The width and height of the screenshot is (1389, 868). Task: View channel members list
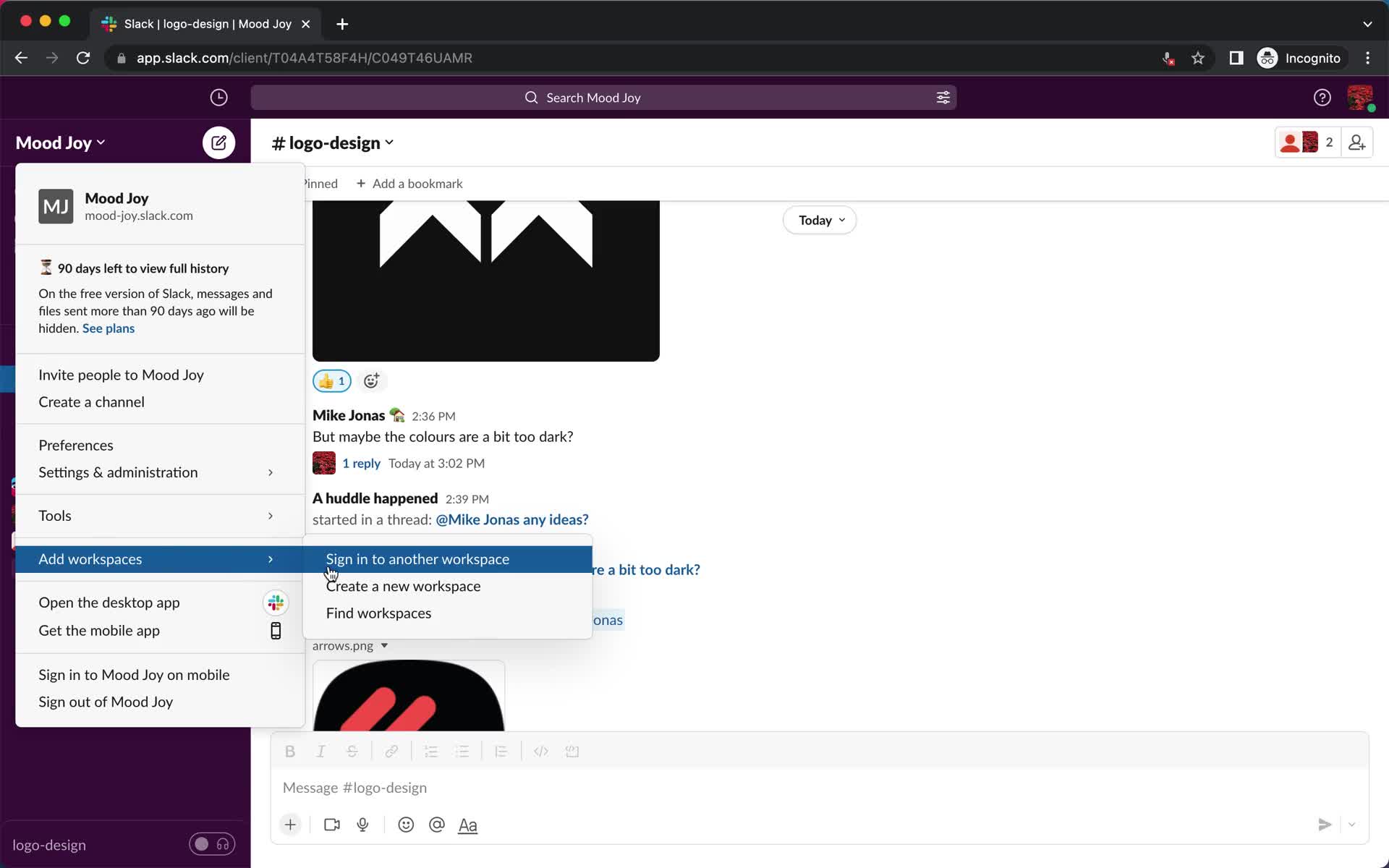tap(1308, 142)
